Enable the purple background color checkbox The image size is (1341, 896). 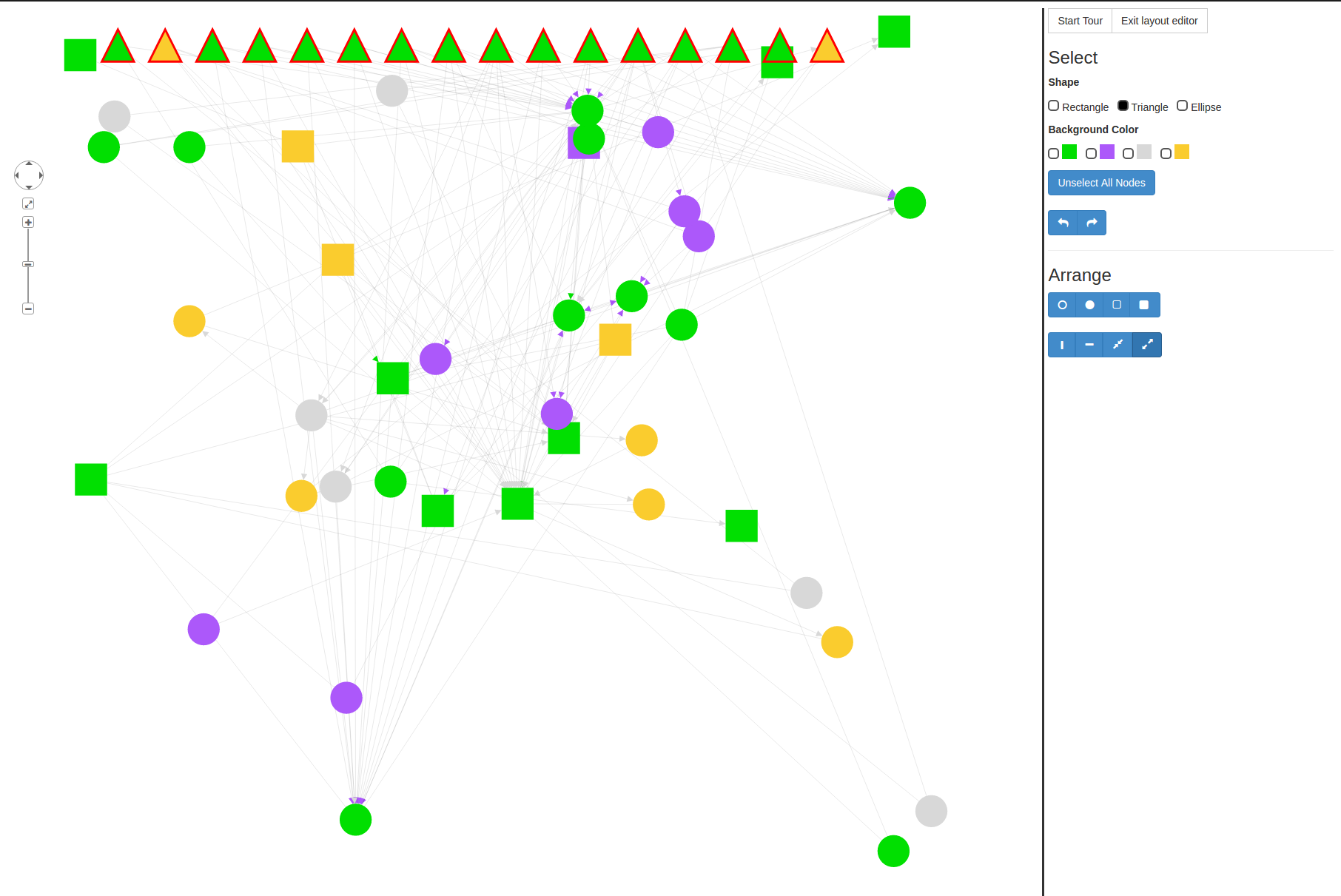coord(1091,153)
